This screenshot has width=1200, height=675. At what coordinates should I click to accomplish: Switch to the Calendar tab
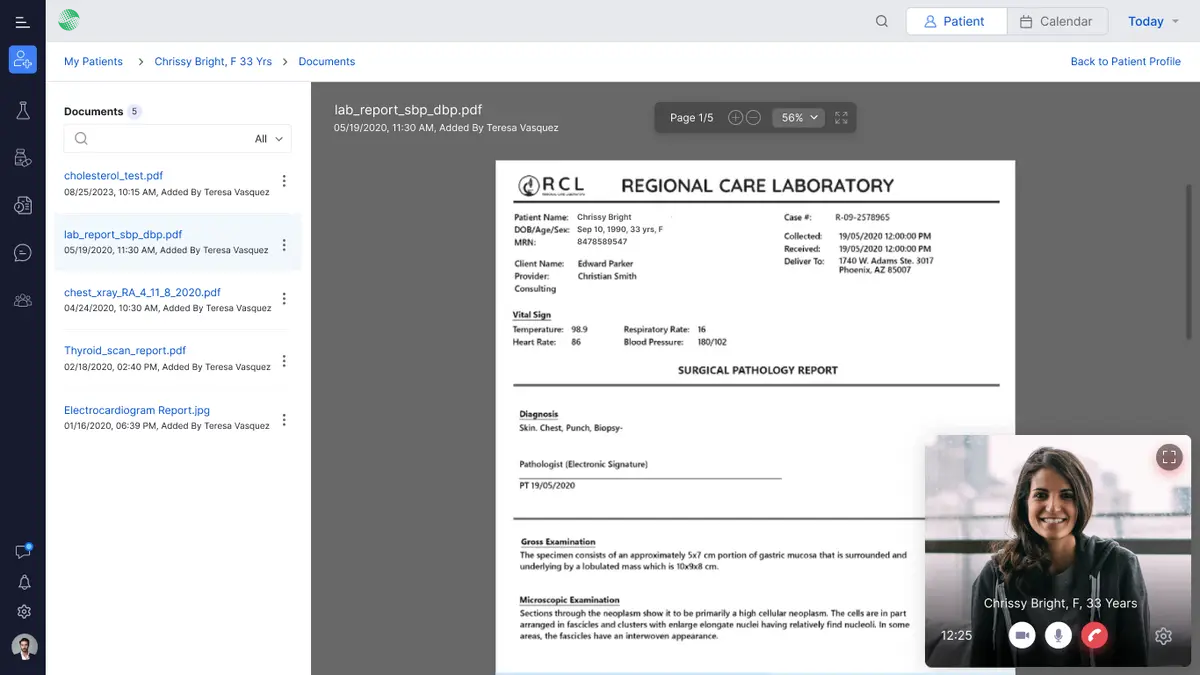(1057, 21)
